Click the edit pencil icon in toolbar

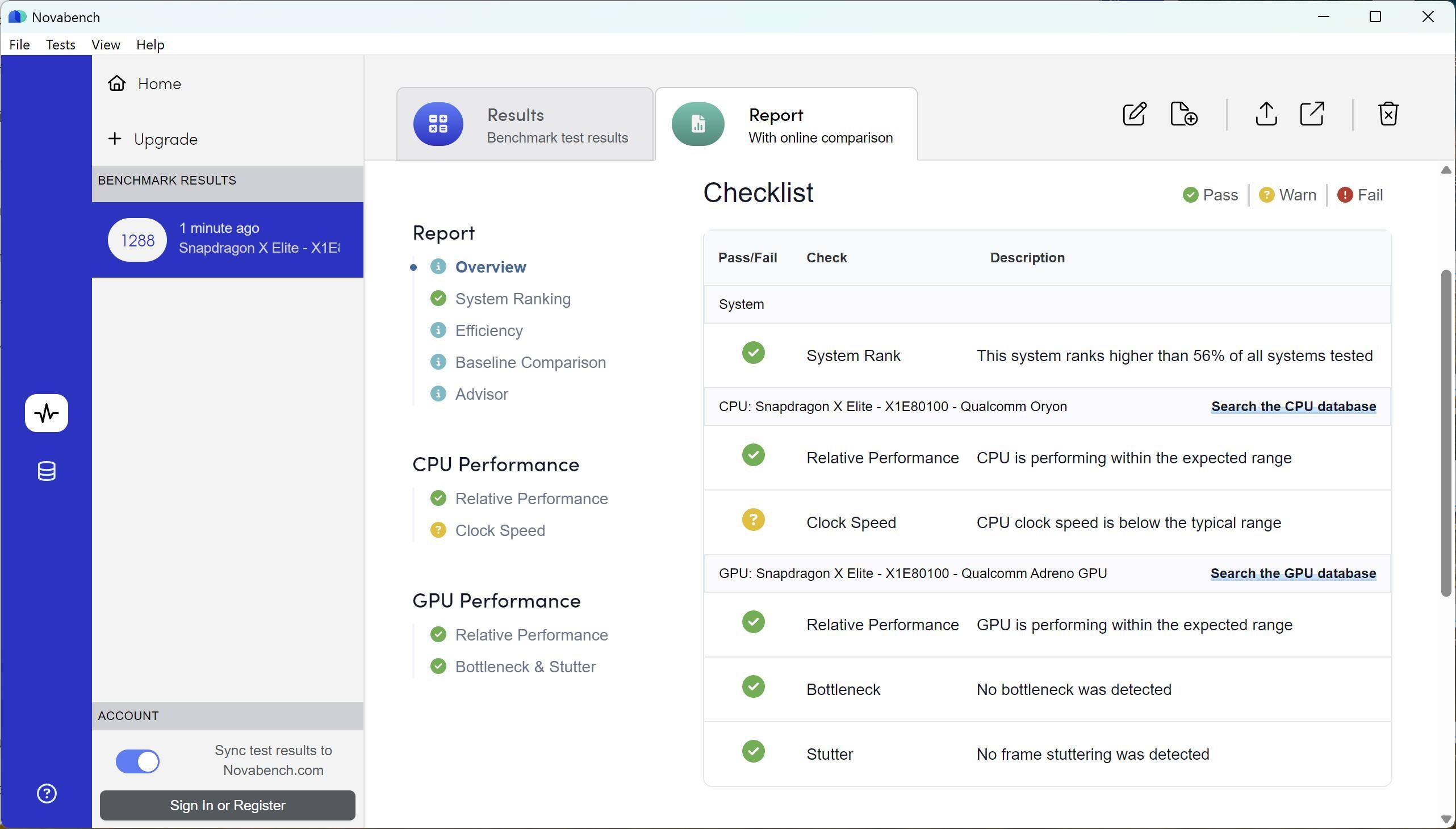coord(1133,114)
